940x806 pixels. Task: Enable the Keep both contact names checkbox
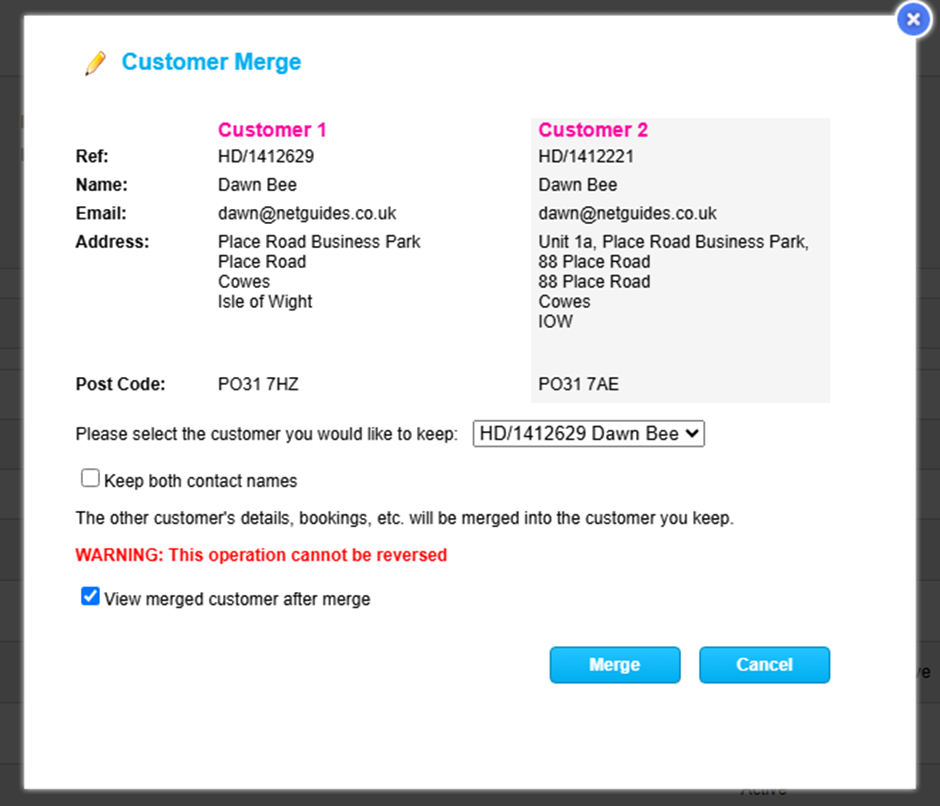tap(91, 479)
